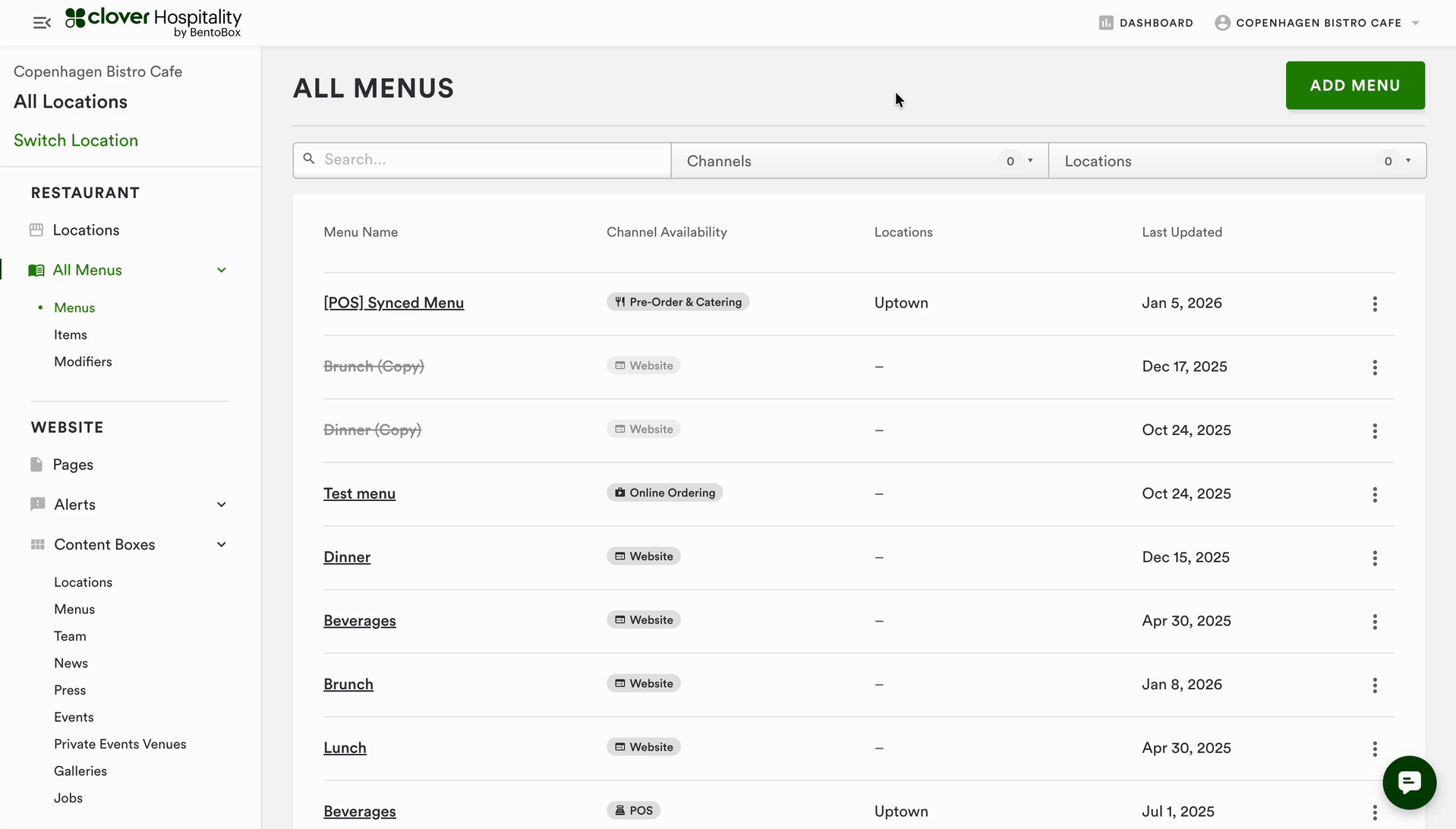This screenshot has height=829, width=1456.
Task: Open the Locations filter dropdown
Action: tap(1237, 161)
